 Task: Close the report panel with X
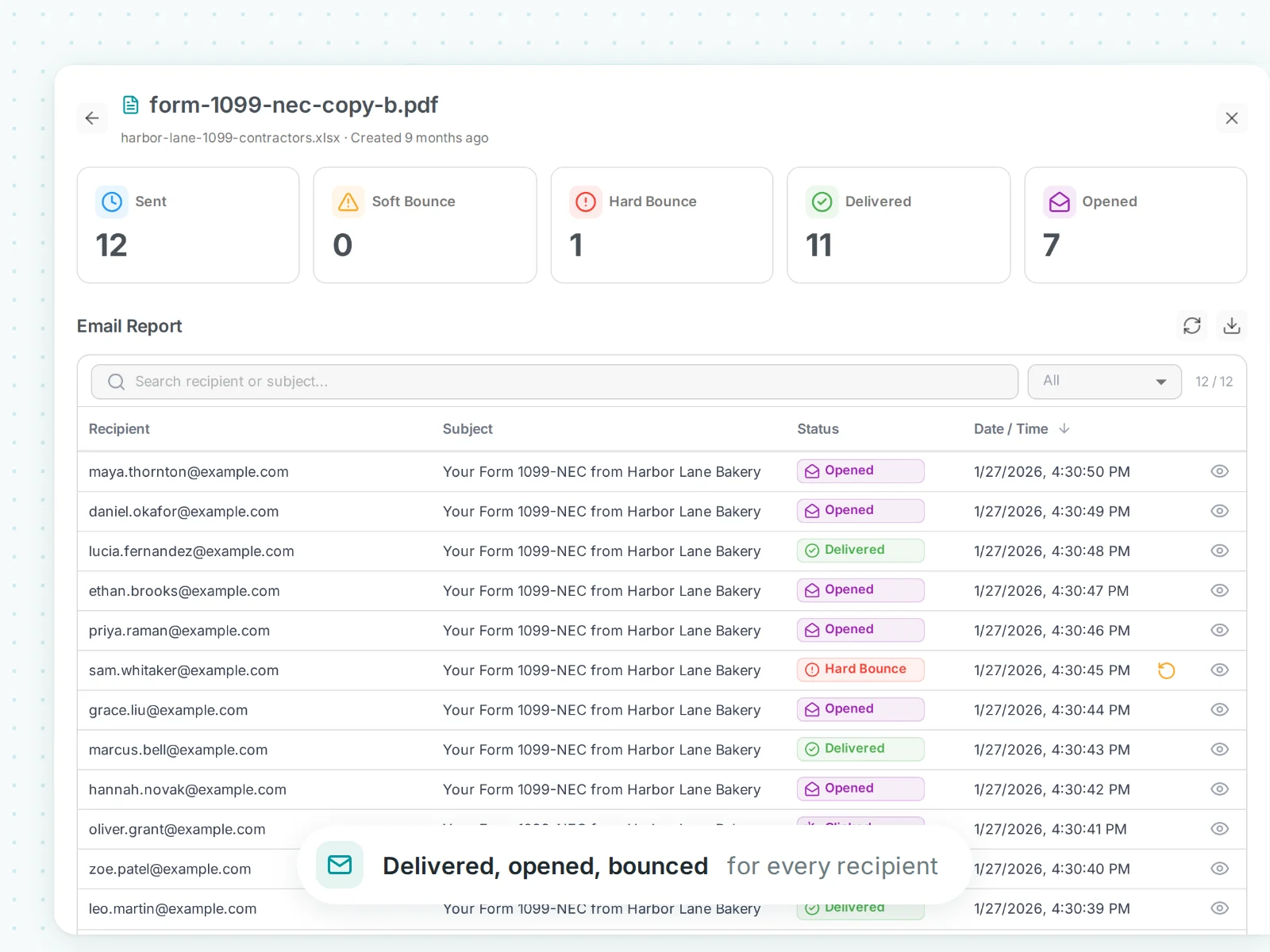pyautogui.click(x=1231, y=118)
